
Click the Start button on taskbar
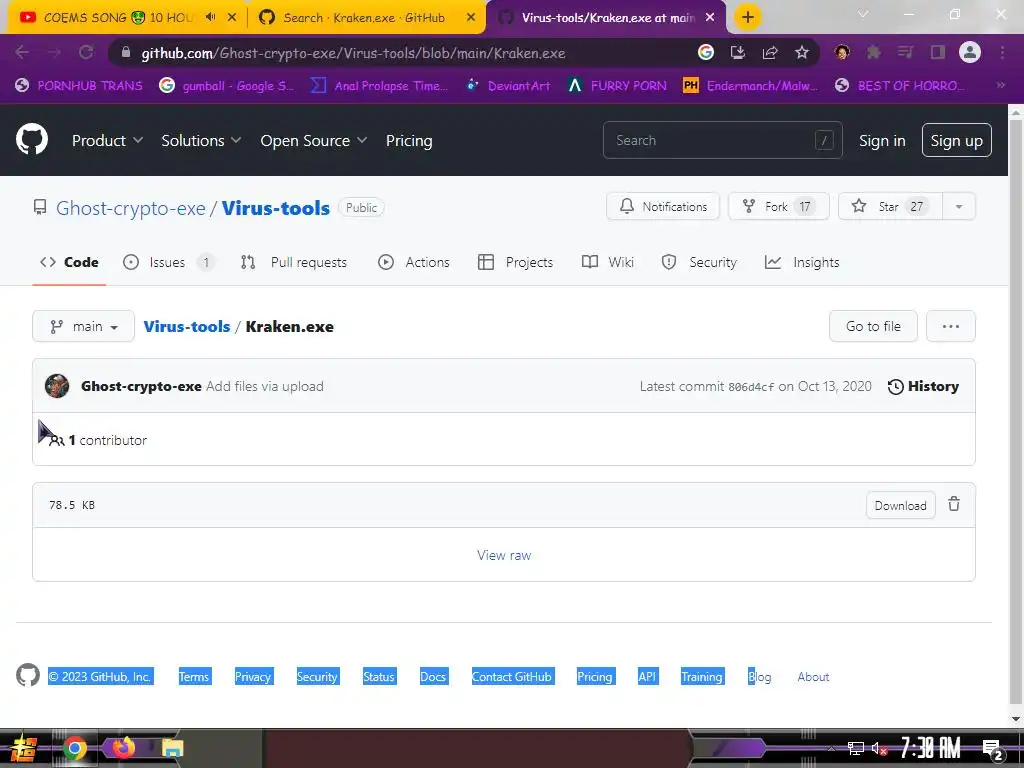(23, 748)
